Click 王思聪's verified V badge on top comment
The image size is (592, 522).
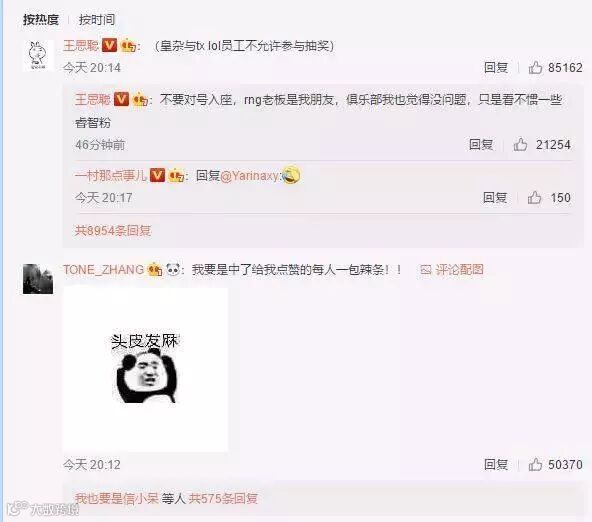109,46
